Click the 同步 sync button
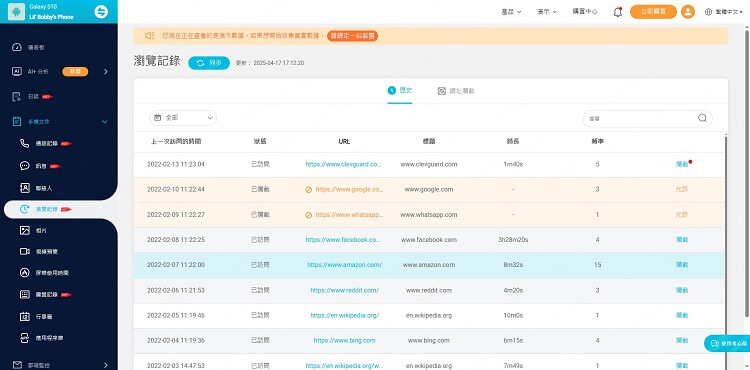Screen dimensions: 750x370 point(209,63)
